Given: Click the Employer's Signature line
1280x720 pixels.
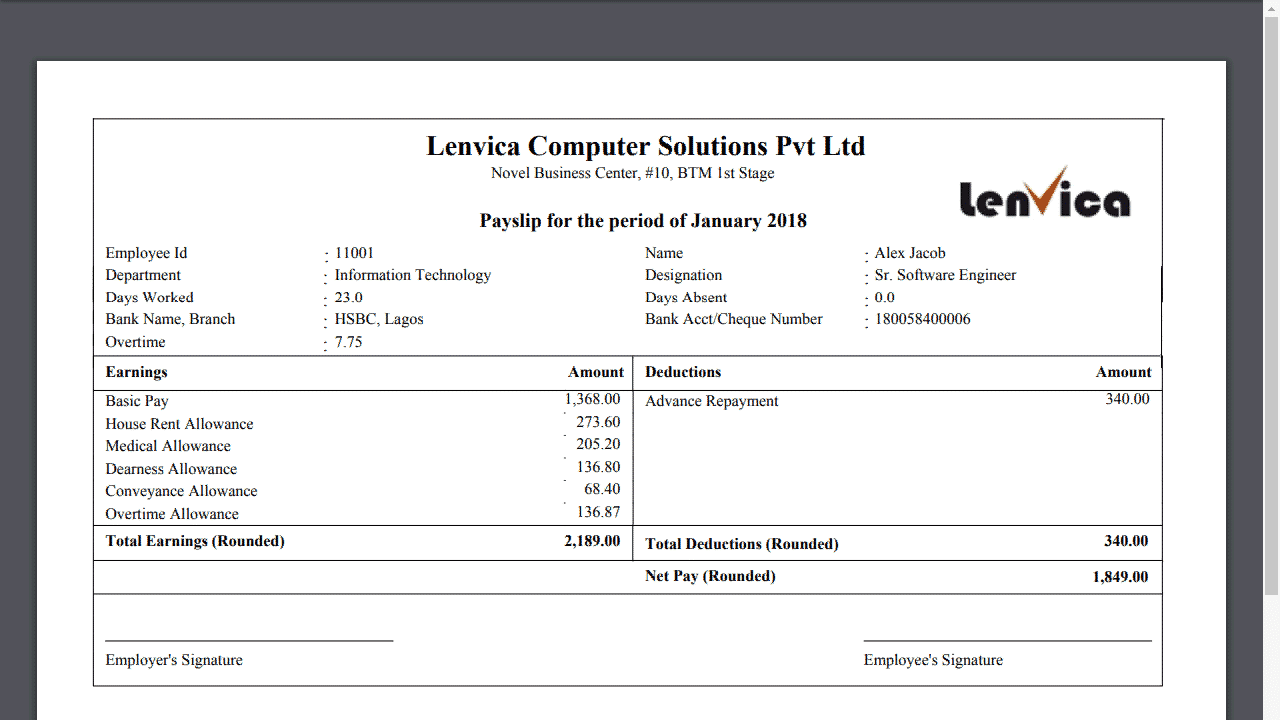Looking at the screenshot, I should coord(249,640).
